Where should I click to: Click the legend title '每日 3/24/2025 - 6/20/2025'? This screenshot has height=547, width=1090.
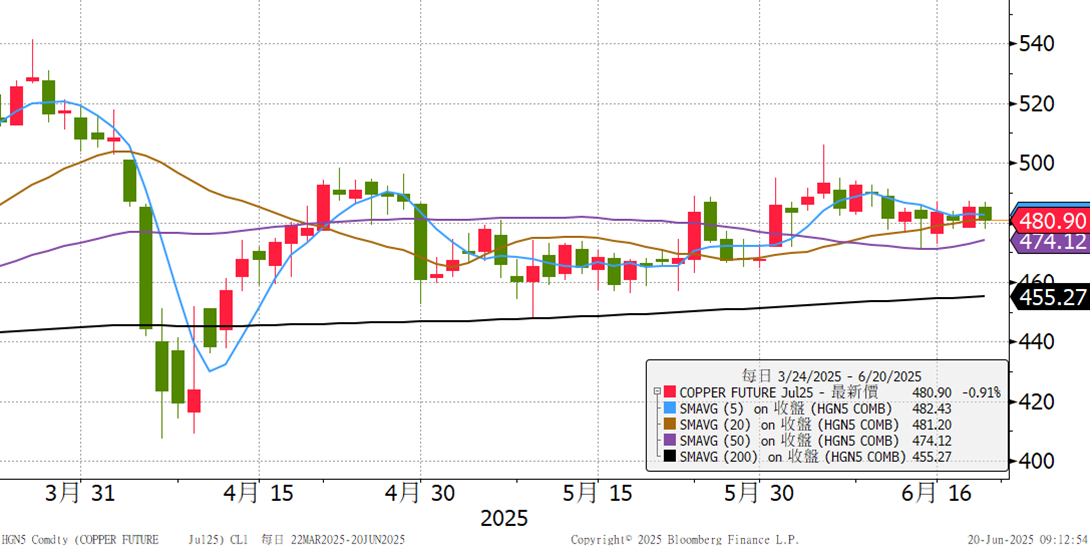point(829,376)
